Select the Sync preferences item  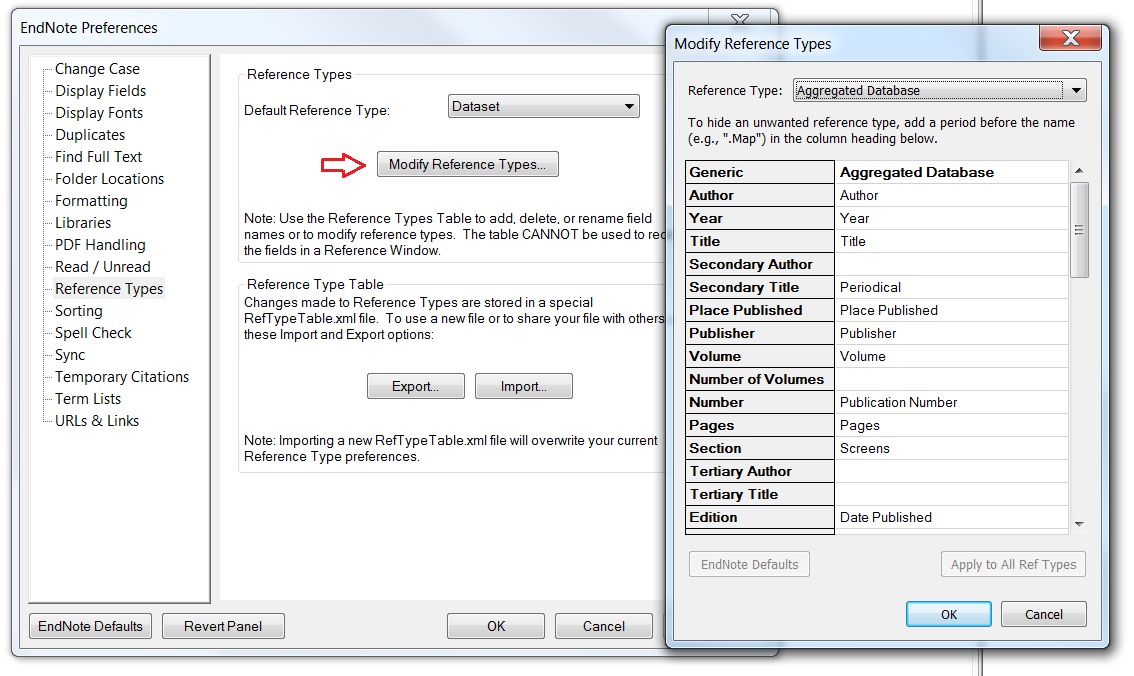(x=70, y=355)
